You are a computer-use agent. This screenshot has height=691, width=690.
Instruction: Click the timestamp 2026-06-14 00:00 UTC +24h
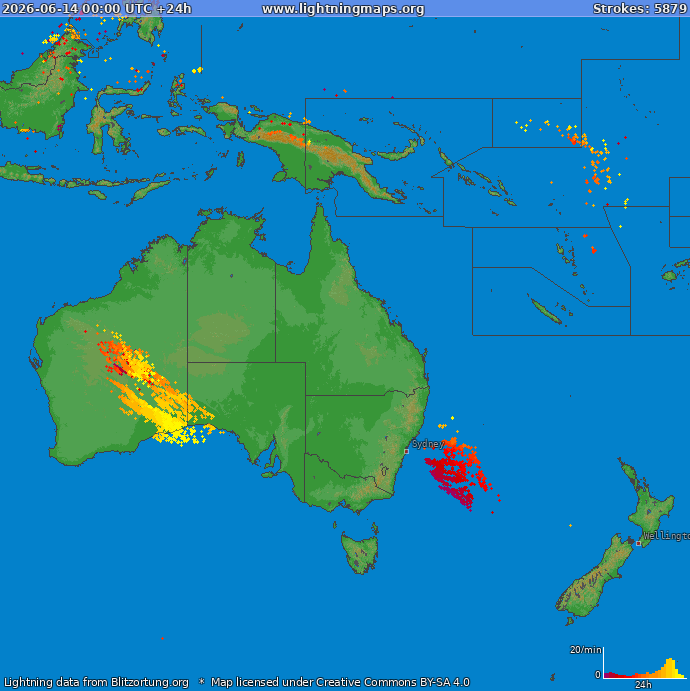(x=97, y=9)
